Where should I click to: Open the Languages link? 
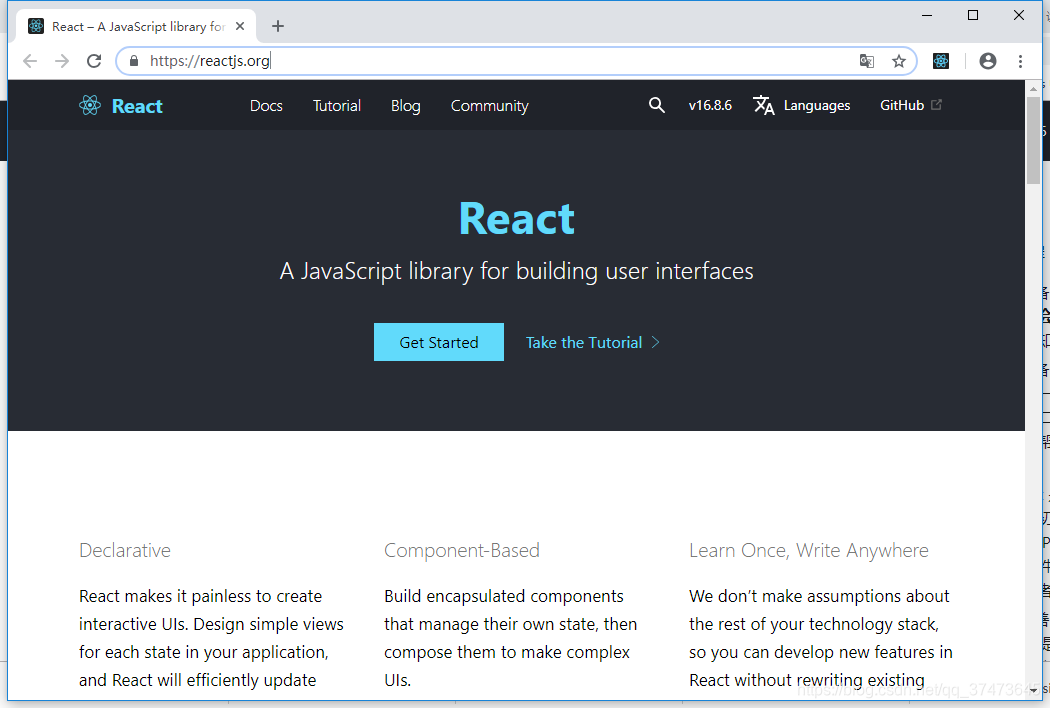[816, 106]
